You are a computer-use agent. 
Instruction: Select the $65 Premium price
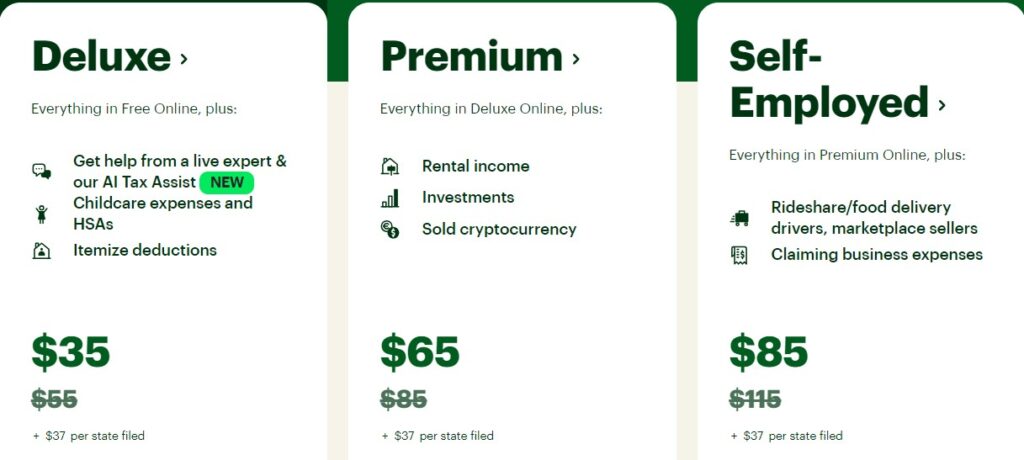(x=420, y=352)
